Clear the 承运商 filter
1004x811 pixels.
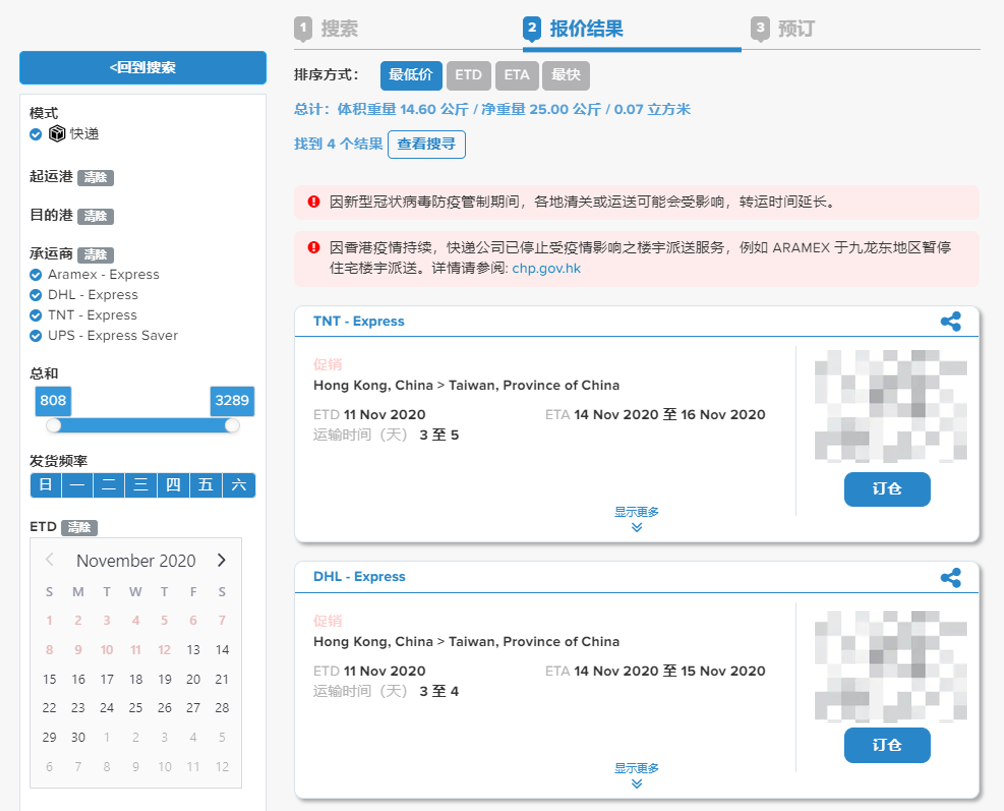click(95, 255)
